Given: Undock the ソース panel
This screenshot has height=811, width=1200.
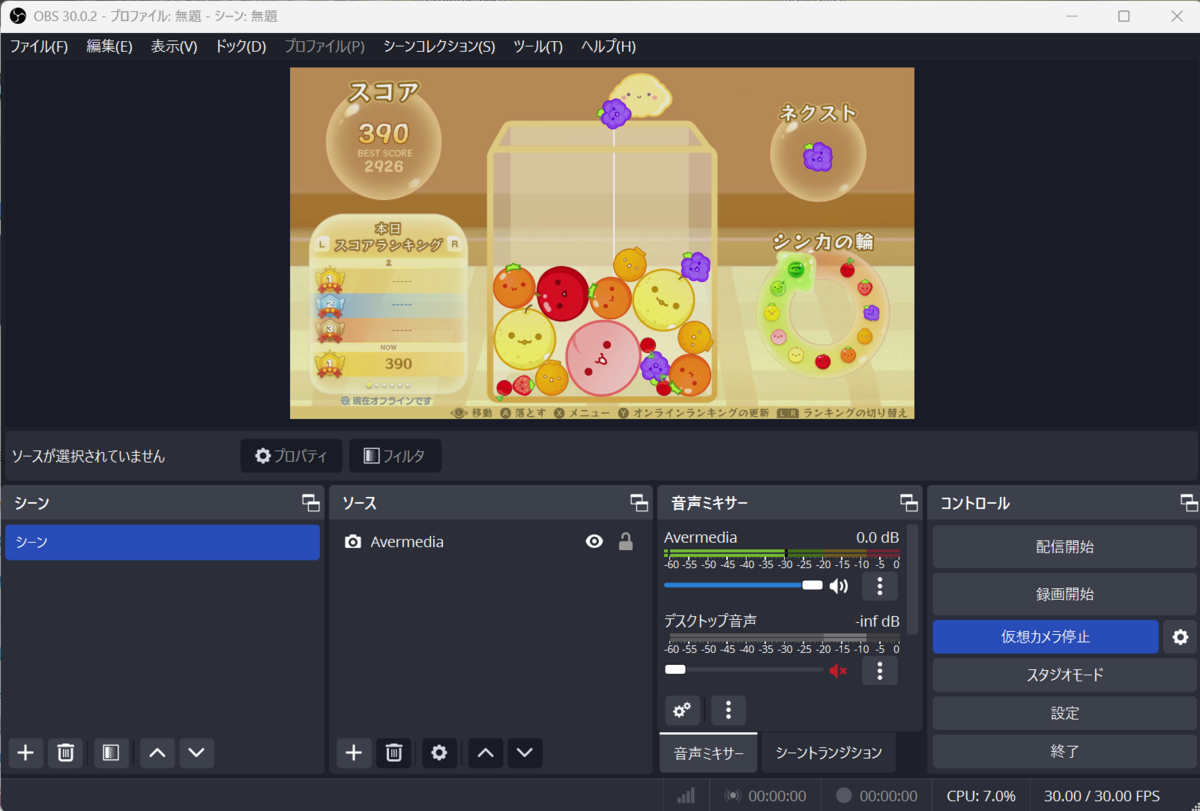Looking at the screenshot, I should (x=639, y=503).
